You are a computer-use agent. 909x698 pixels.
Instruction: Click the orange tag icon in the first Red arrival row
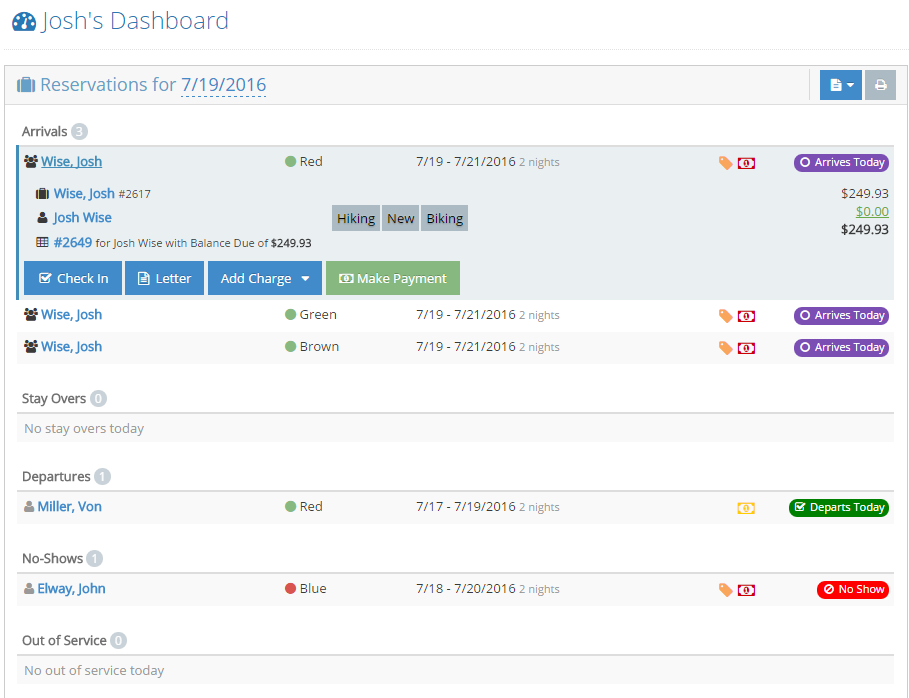[726, 163]
